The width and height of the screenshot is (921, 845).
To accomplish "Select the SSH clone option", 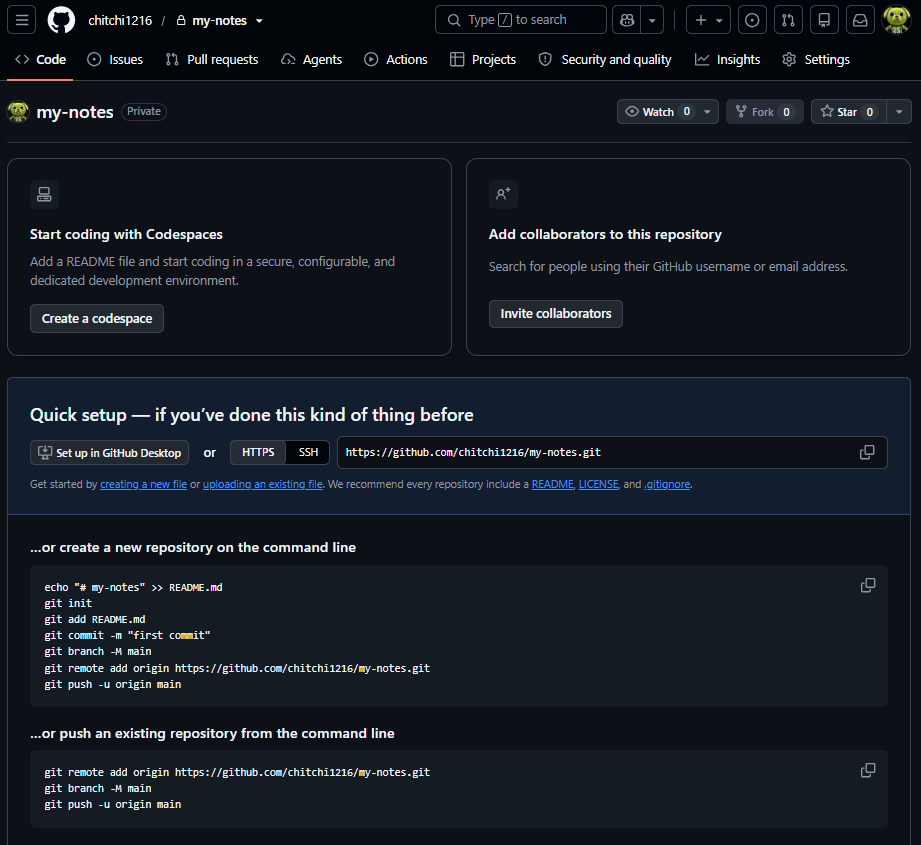I will [x=308, y=452].
